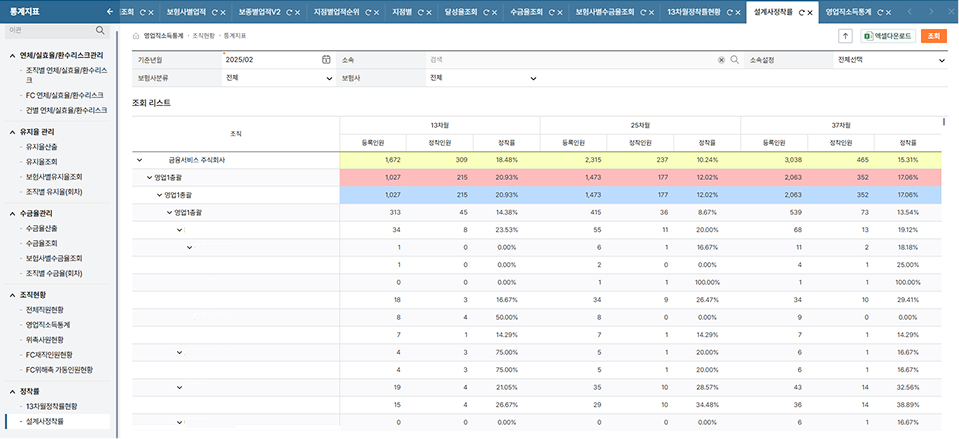Collapse the 연체/실효율/환수리스크관리 menu group

[x=13, y=56]
